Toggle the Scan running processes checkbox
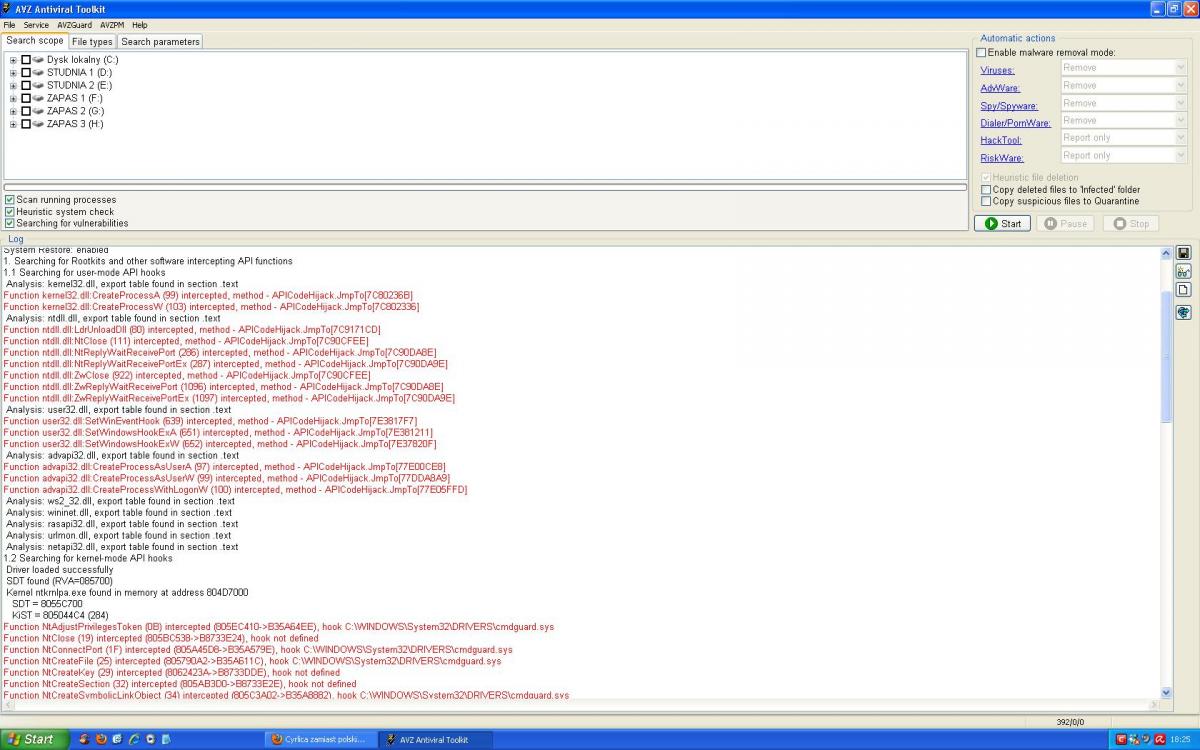The height and width of the screenshot is (750, 1200). click(x=10, y=200)
